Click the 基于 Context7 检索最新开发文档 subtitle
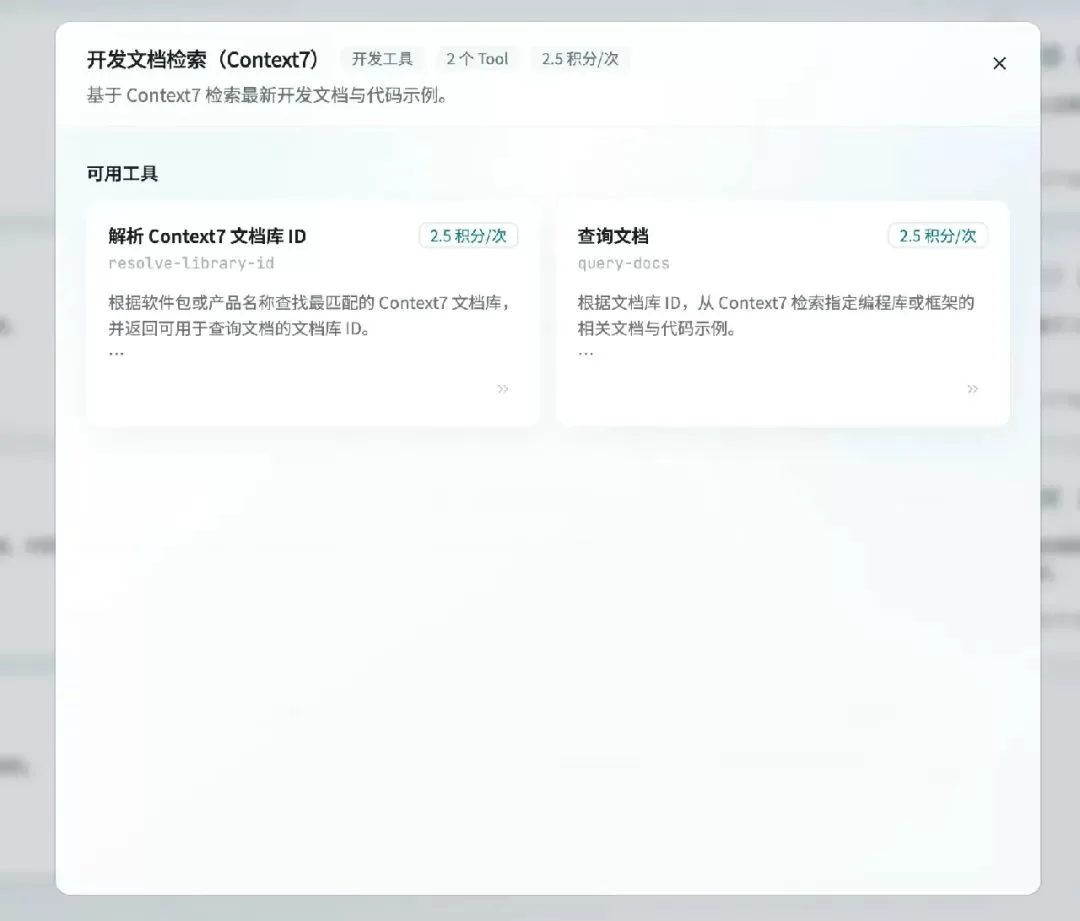Image resolution: width=1080 pixels, height=921 pixels. click(268, 96)
